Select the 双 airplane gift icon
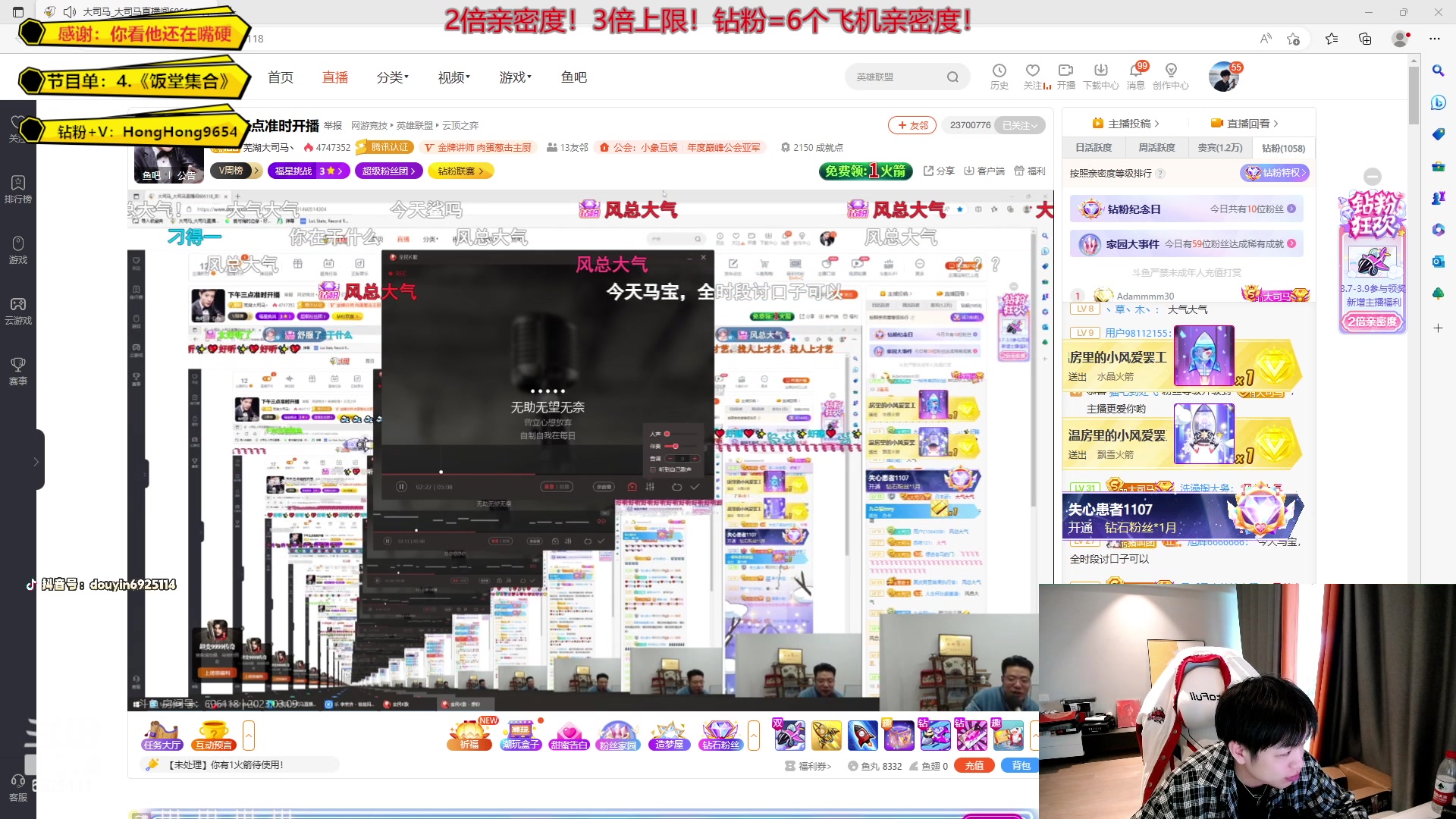This screenshot has width=1456, height=819. point(789,735)
